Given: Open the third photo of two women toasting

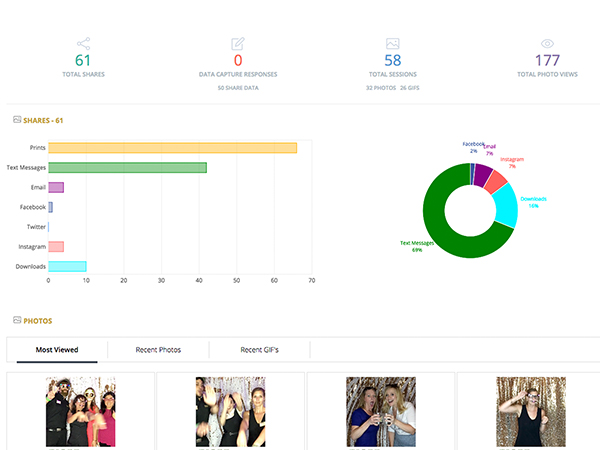Looking at the screenshot, I should pyautogui.click(x=381, y=412).
